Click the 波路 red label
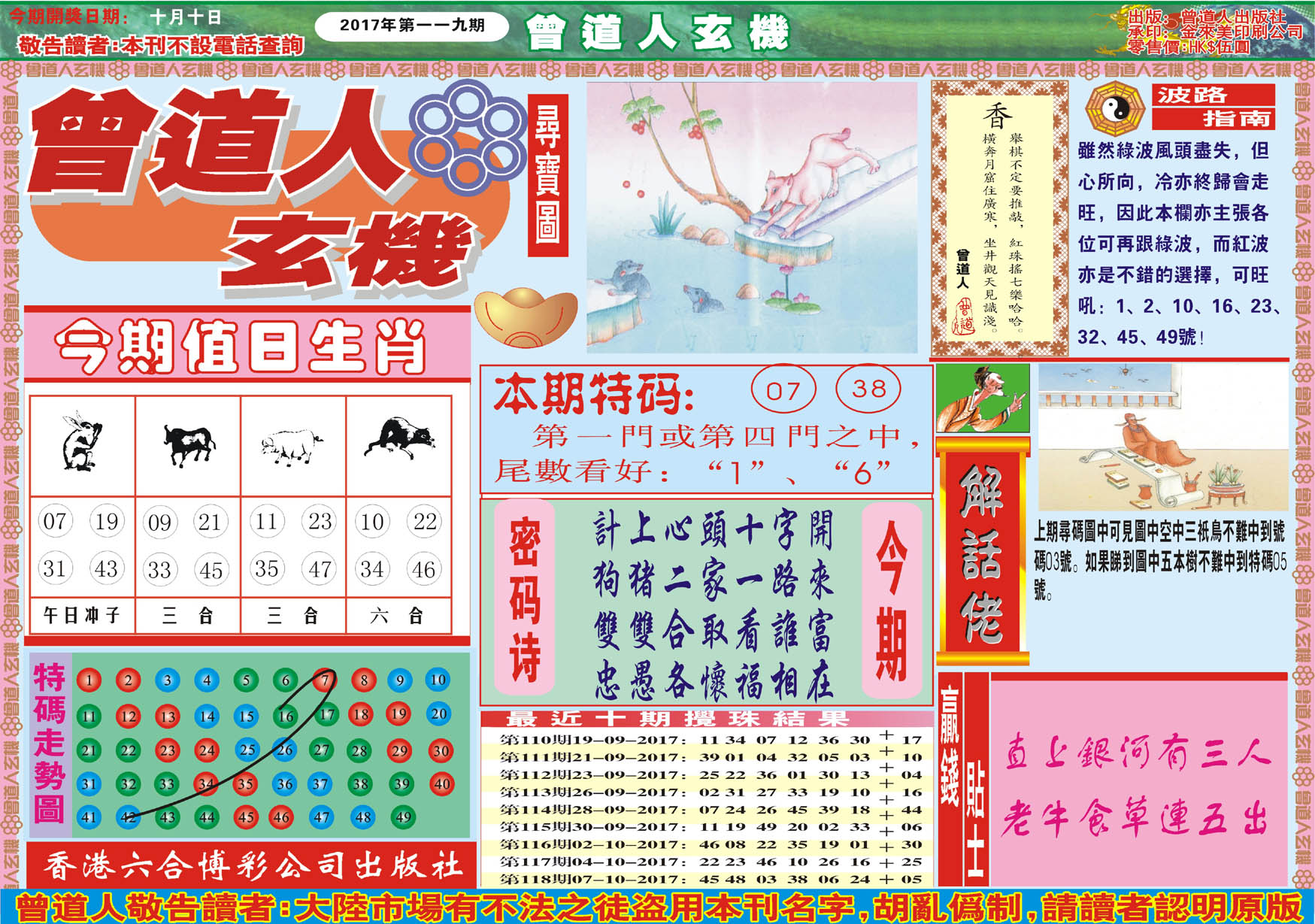The height and width of the screenshot is (924, 1315). coord(1213,95)
